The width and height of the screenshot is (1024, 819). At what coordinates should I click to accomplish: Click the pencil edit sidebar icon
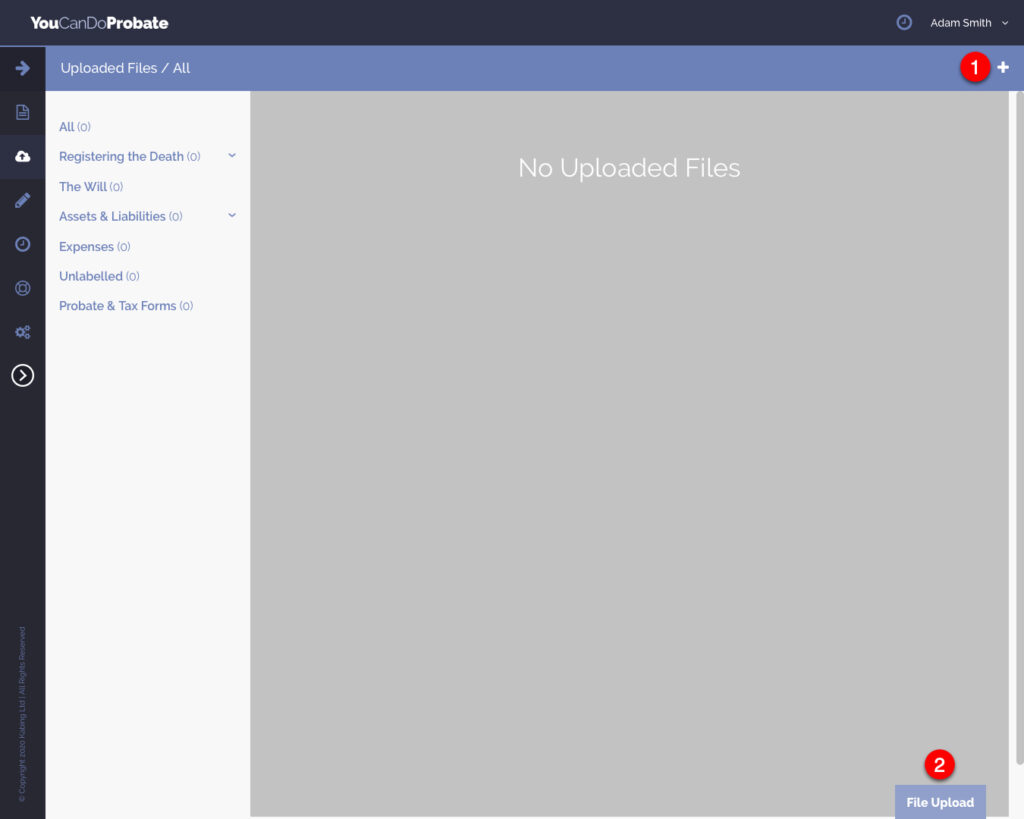(x=22, y=200)
